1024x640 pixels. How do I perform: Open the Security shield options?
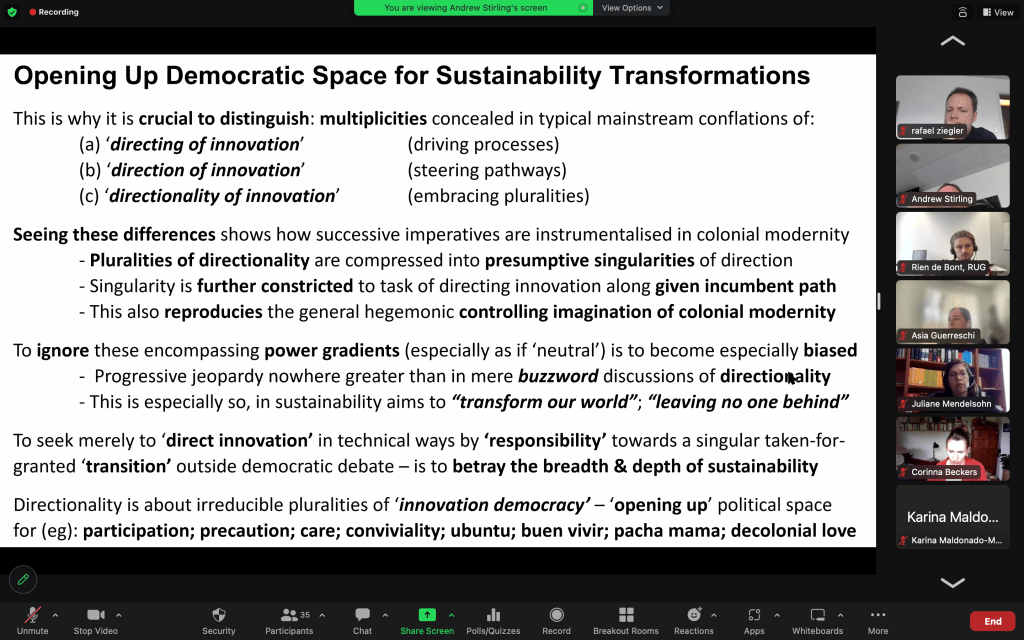219,620
